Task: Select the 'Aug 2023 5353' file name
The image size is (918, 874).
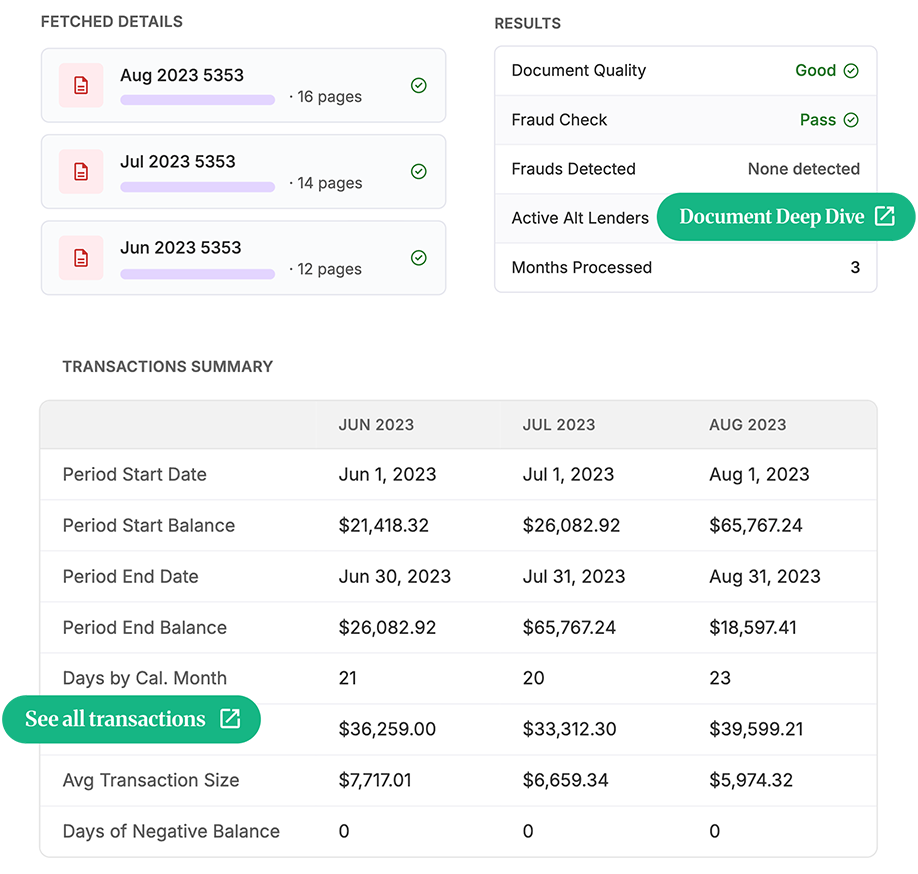Action: (181, 76)
